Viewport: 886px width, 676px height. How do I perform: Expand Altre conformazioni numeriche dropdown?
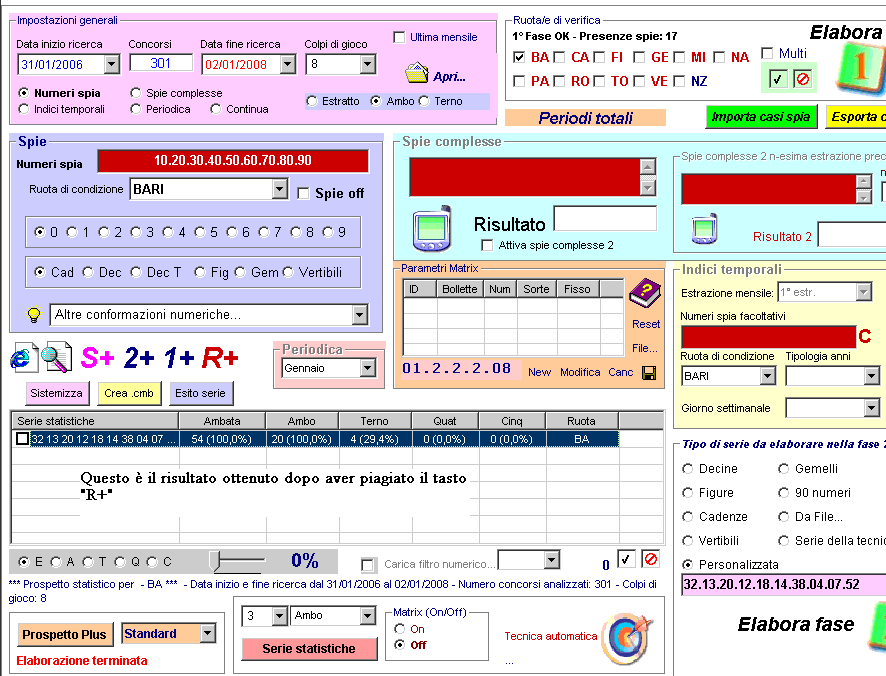pos(359,315)
